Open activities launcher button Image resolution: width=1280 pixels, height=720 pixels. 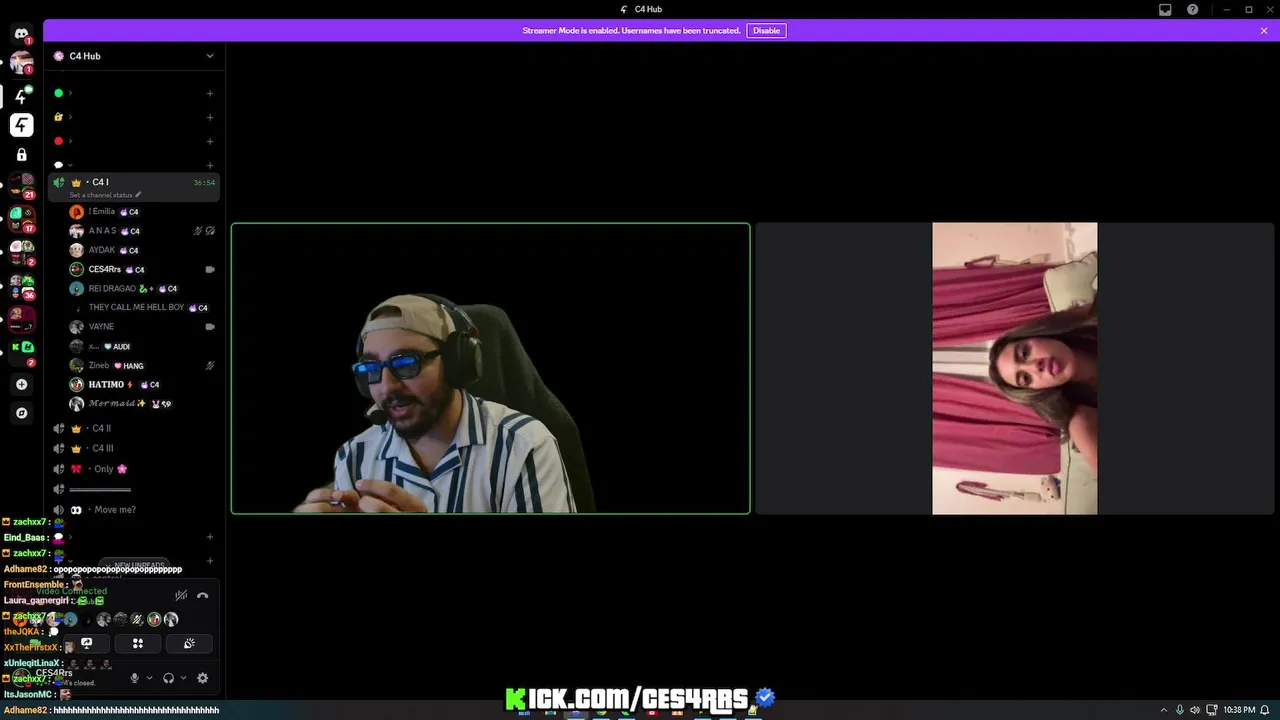138,643
